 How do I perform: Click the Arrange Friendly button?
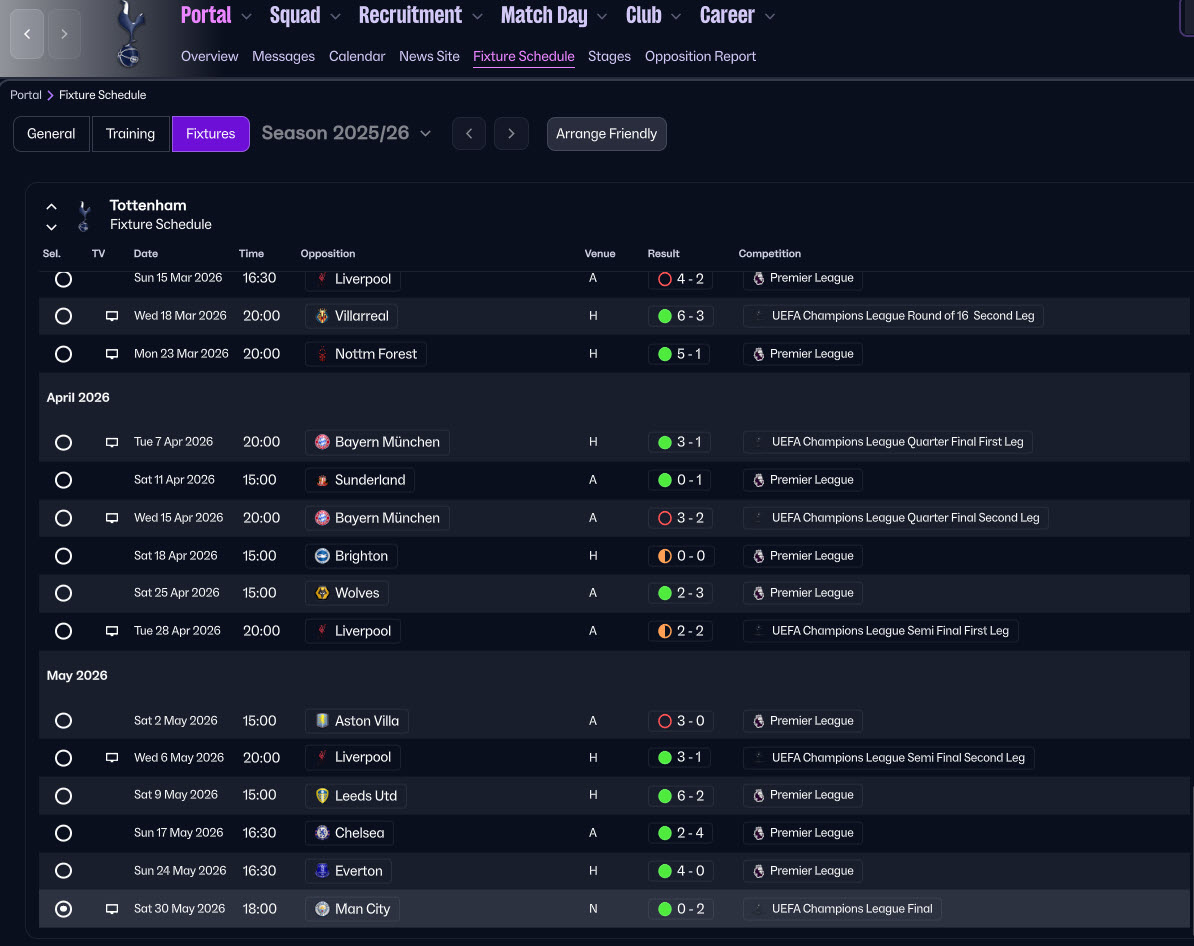[x=606, y=134]
